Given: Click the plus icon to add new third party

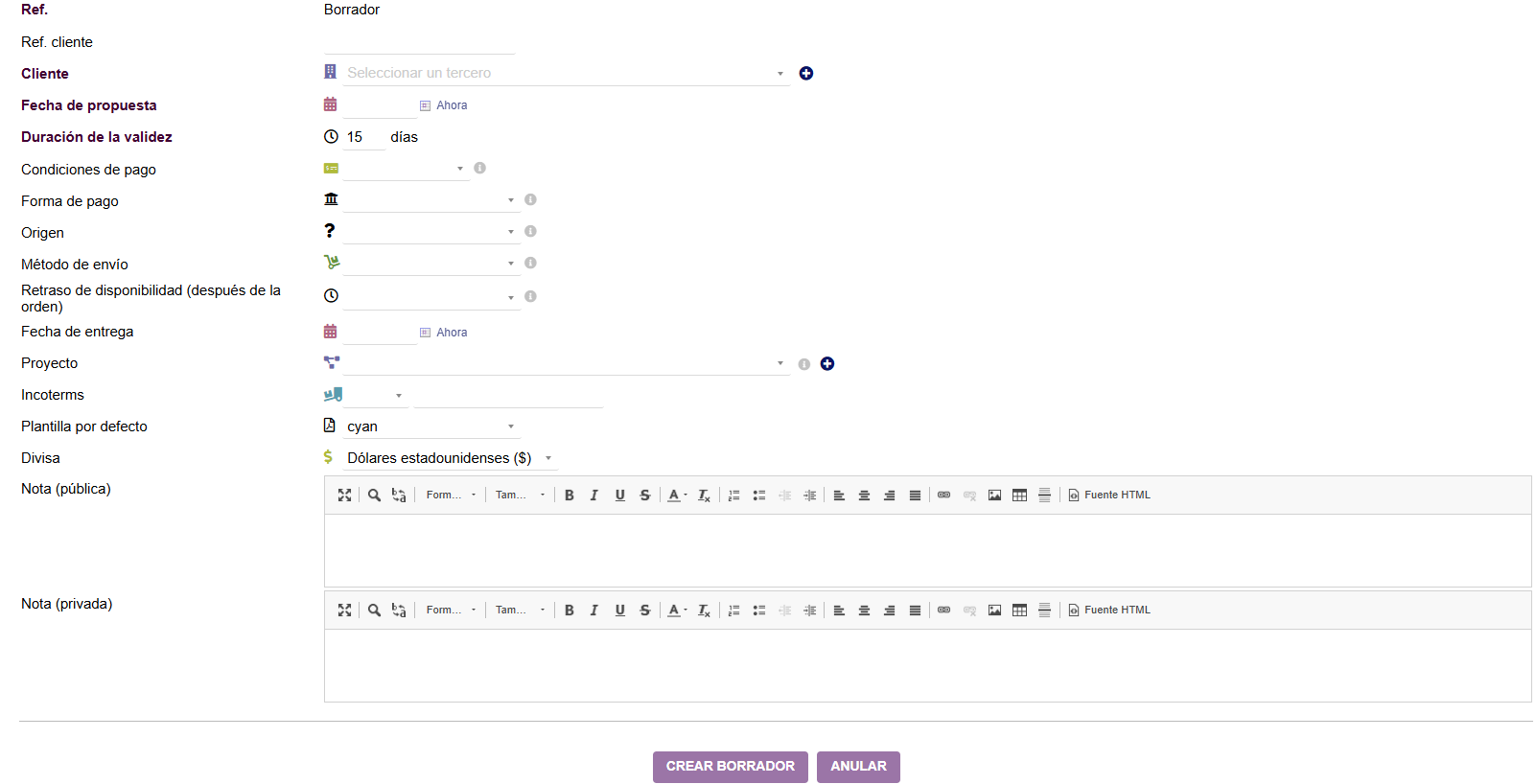Looking at the screenshot, I should pos(806,74).
